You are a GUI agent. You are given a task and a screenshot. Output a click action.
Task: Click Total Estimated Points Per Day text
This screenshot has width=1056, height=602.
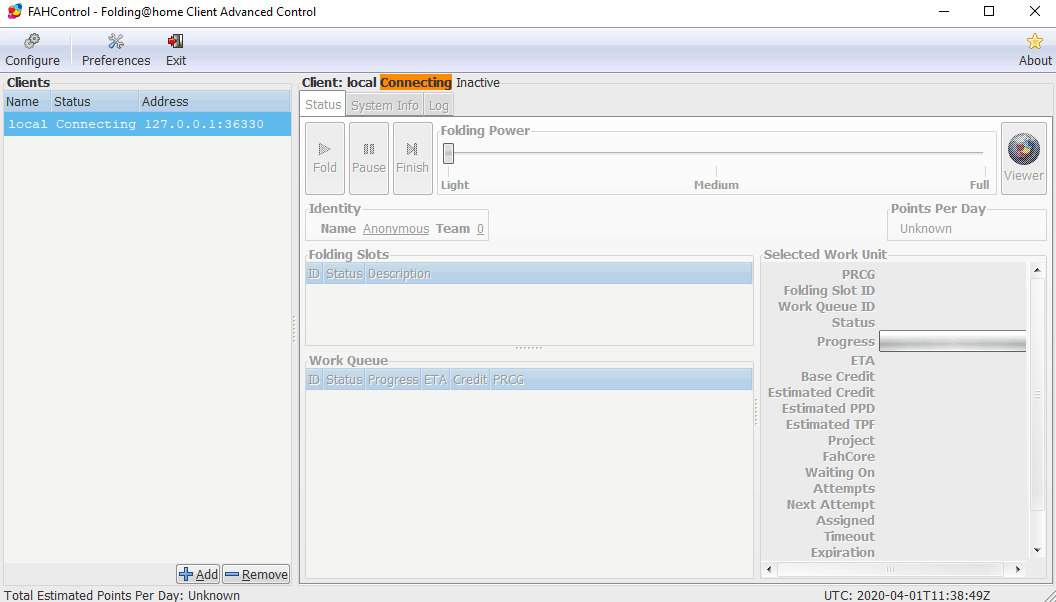pos(122,595)
